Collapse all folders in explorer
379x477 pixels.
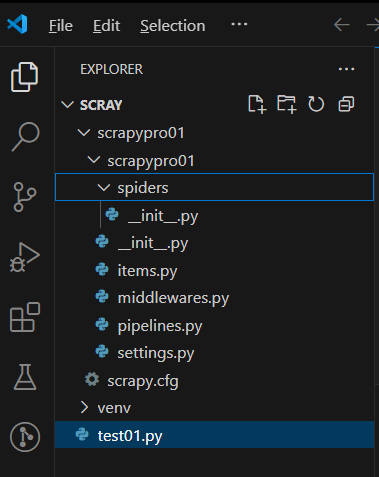click(x=346, y=104)
